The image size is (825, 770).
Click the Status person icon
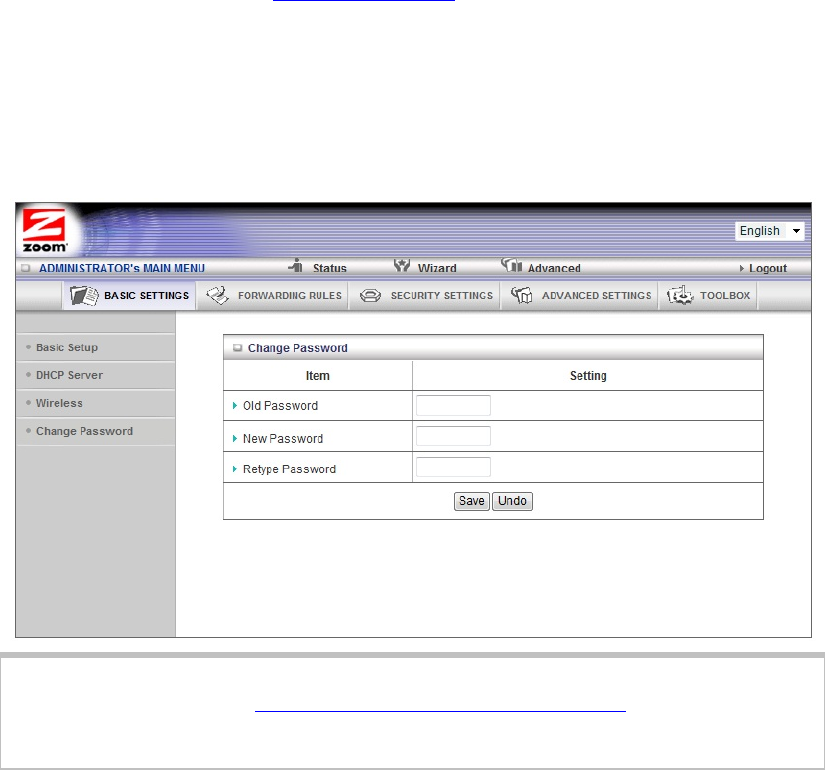coord(296,265)
